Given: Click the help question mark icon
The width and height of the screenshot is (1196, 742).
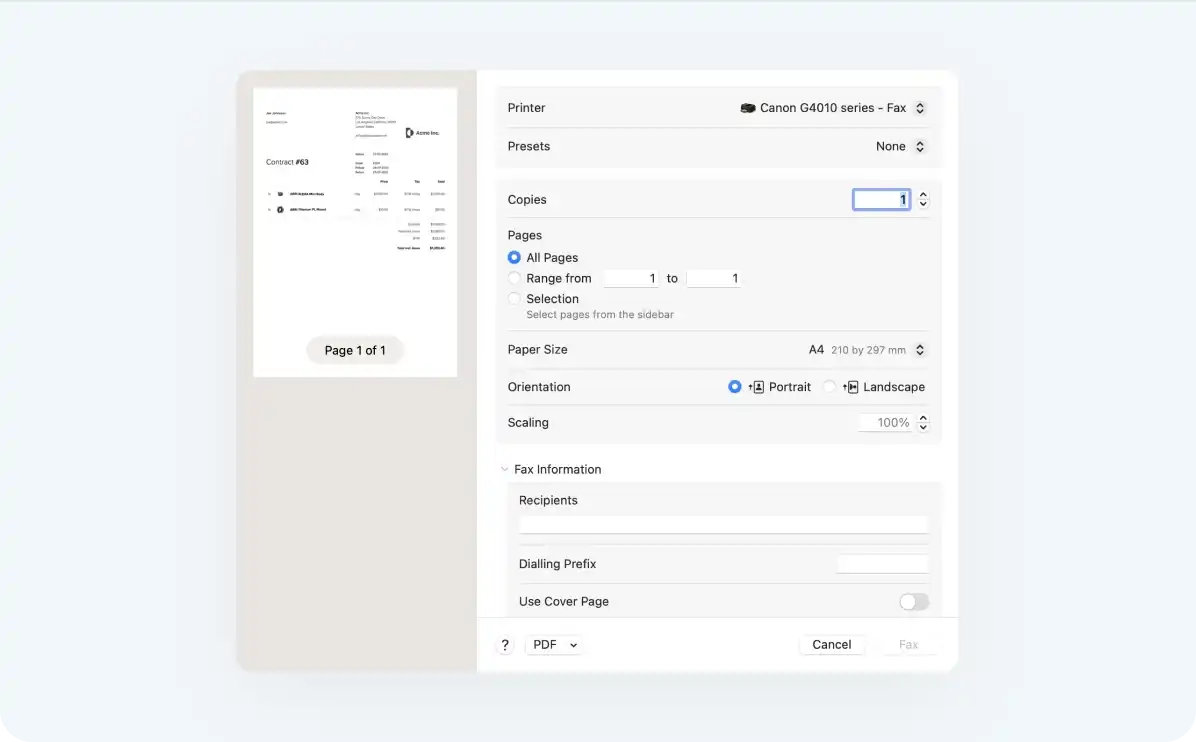Looking at the screenshot, I should (x=505, y=645).
